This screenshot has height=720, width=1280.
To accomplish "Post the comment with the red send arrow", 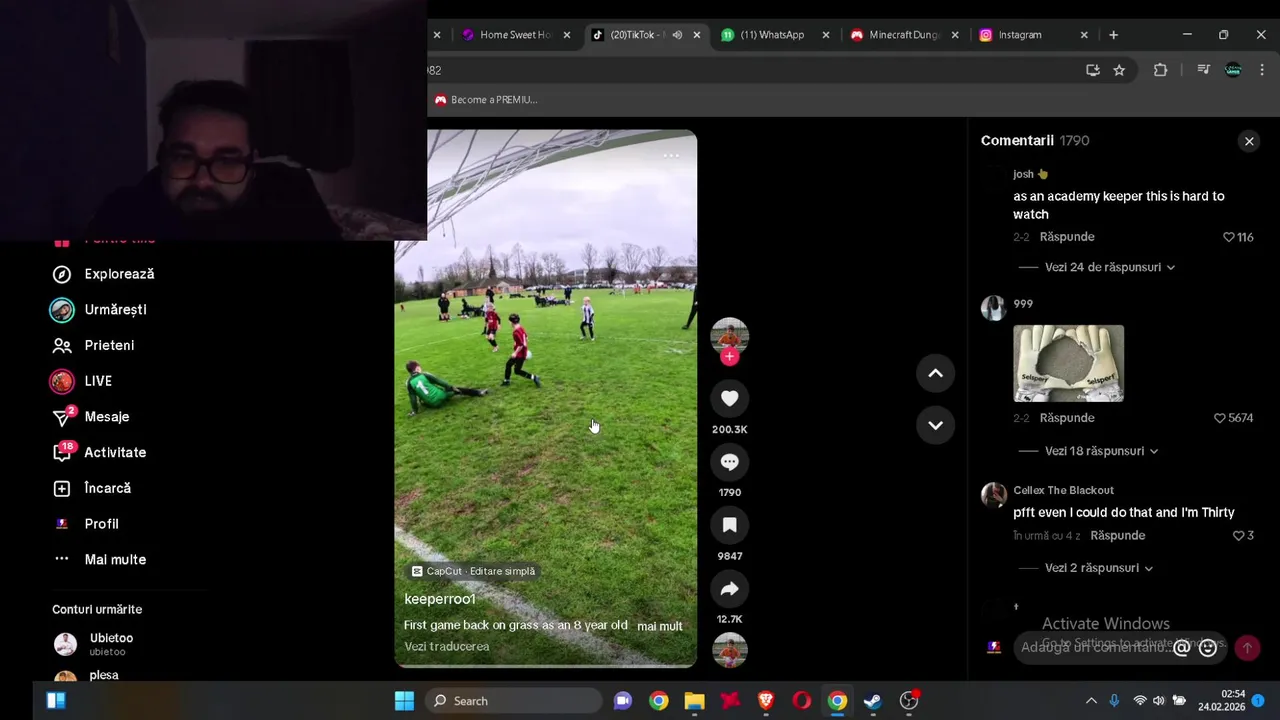I will 1247,648.
